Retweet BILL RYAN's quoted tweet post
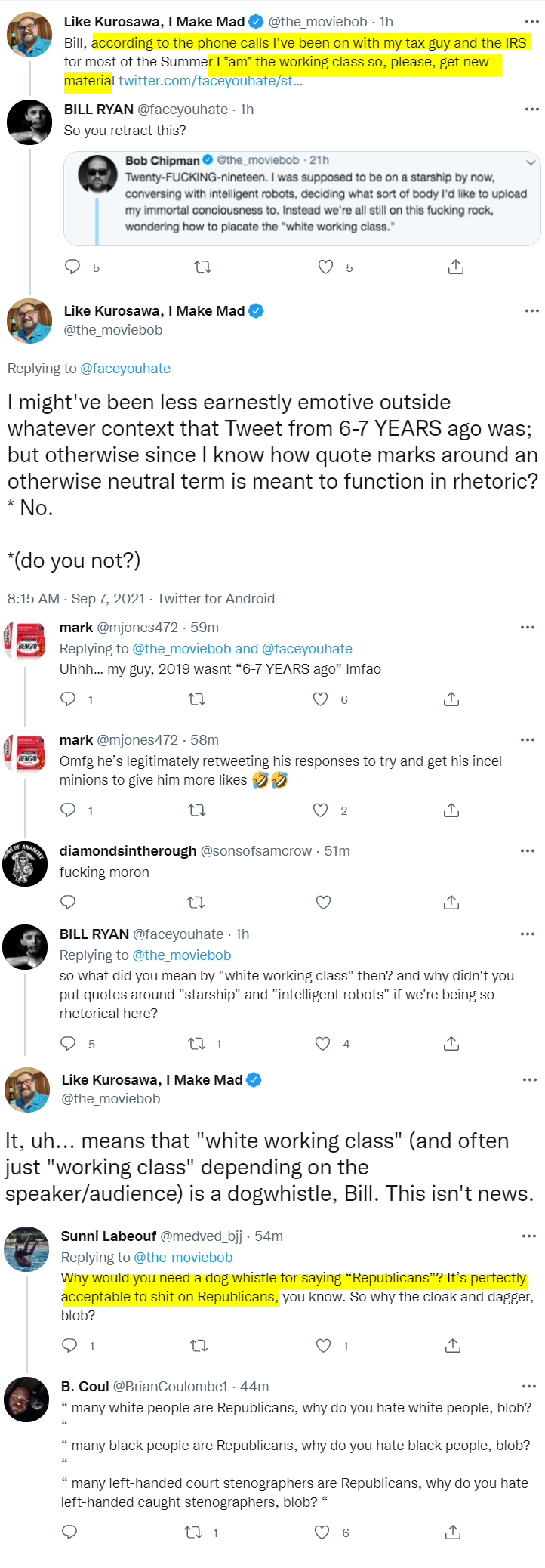545x1568 pixels. point(202,267)
